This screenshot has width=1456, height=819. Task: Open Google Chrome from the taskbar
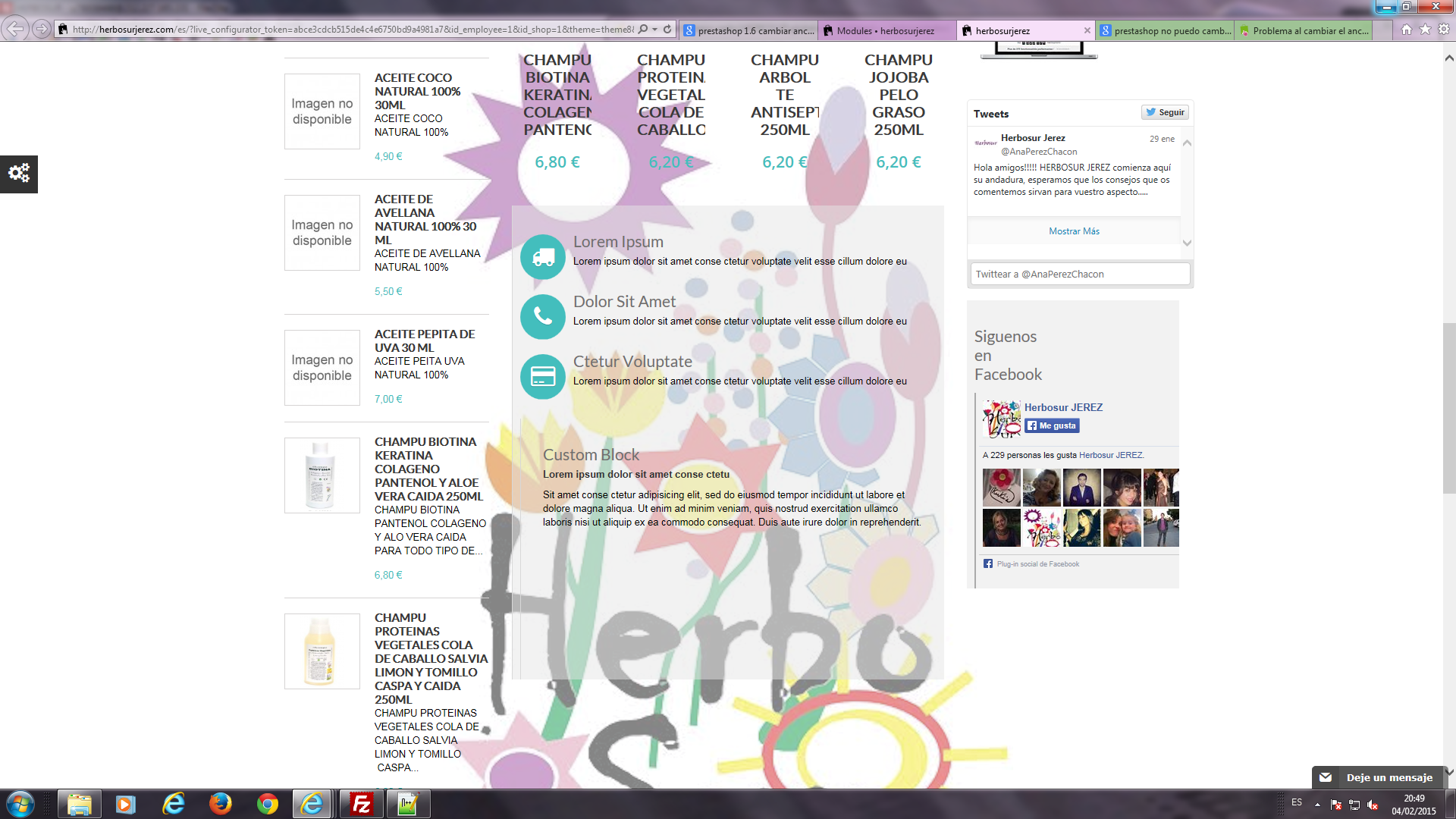point(268,804)
